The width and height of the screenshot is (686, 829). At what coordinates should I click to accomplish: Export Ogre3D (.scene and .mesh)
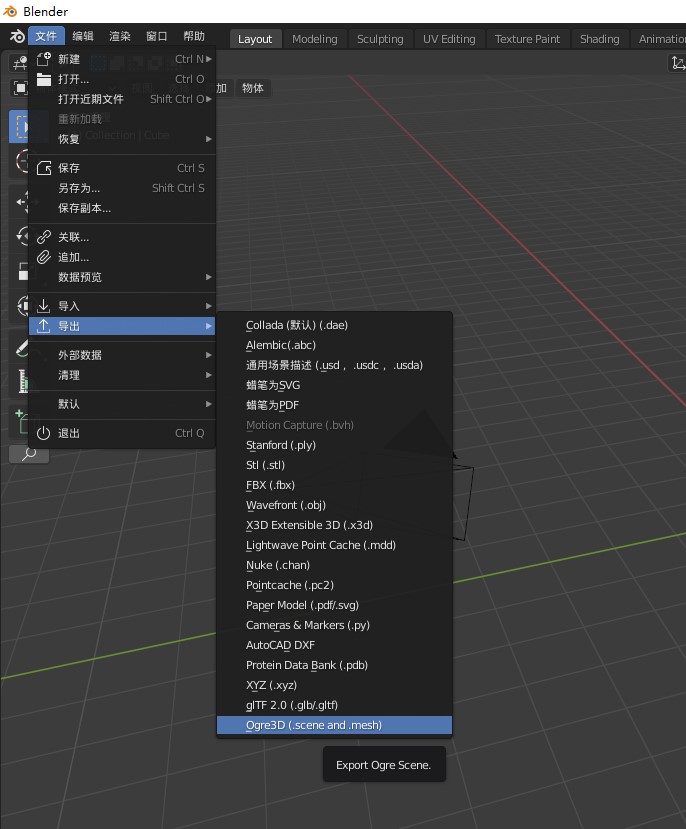tap(335, 725)
